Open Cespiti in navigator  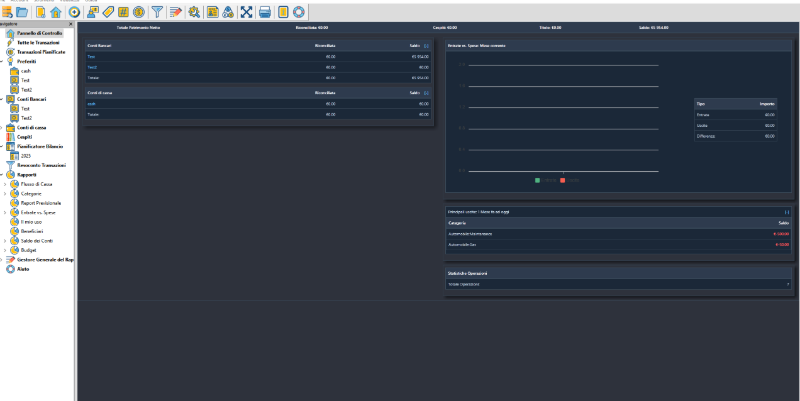24,137
